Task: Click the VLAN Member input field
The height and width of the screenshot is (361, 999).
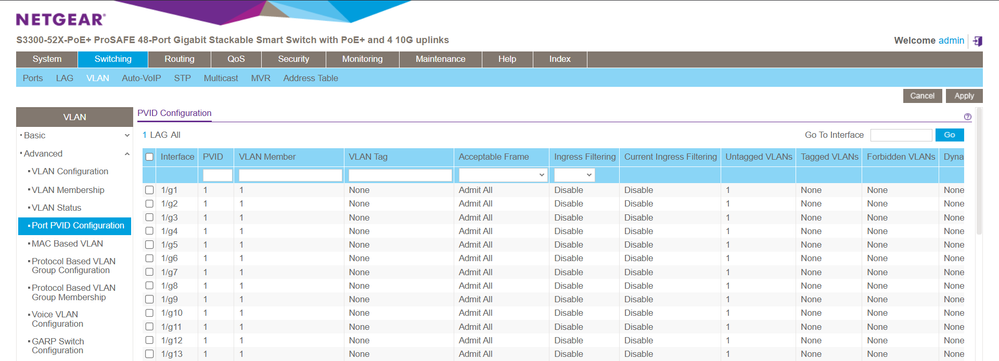Action: tap(291, 175)
